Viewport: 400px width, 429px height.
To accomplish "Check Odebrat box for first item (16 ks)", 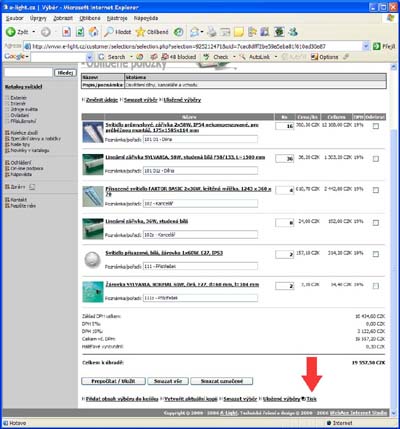I will coord(376,126).
